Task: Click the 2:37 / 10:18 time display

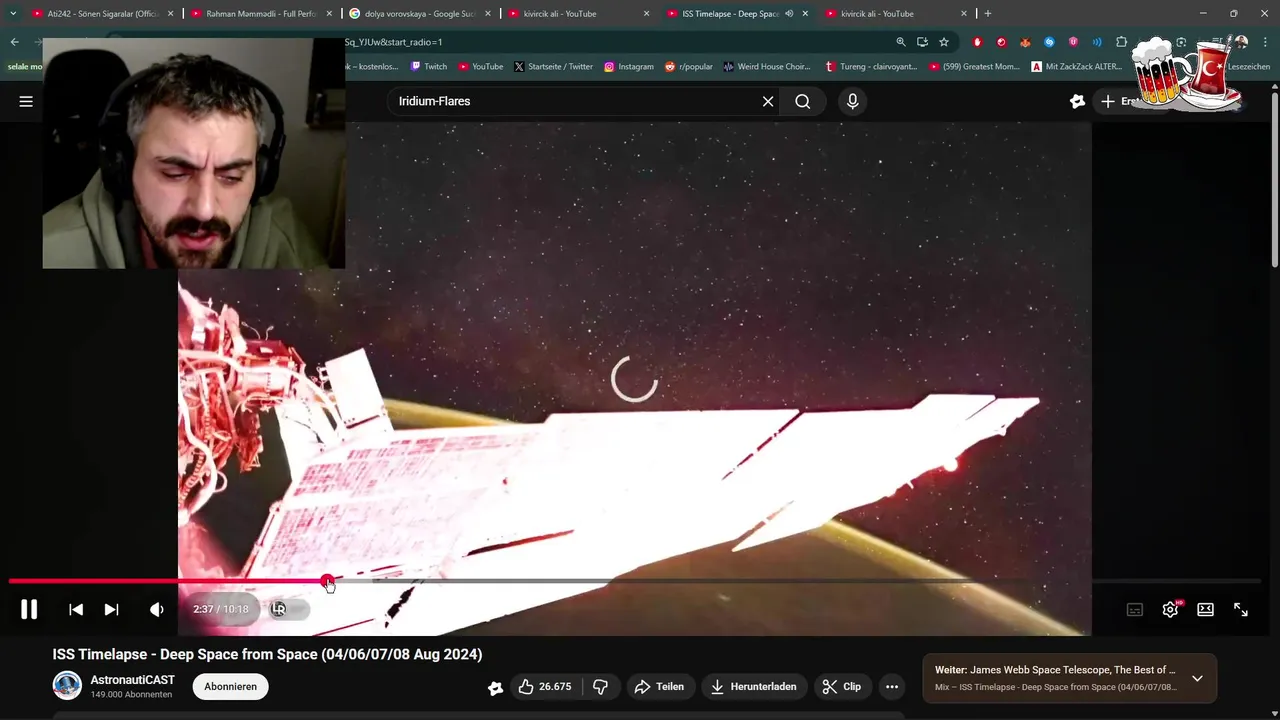Action: coord(220,609)
